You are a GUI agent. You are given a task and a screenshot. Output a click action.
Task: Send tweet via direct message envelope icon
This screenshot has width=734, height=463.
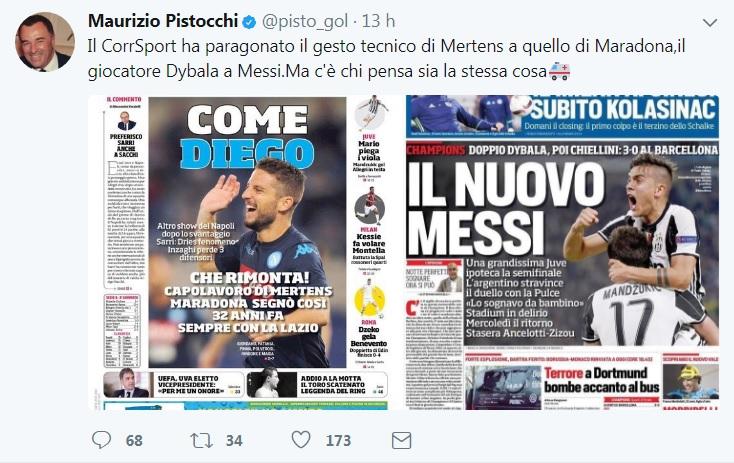[401, 441]
